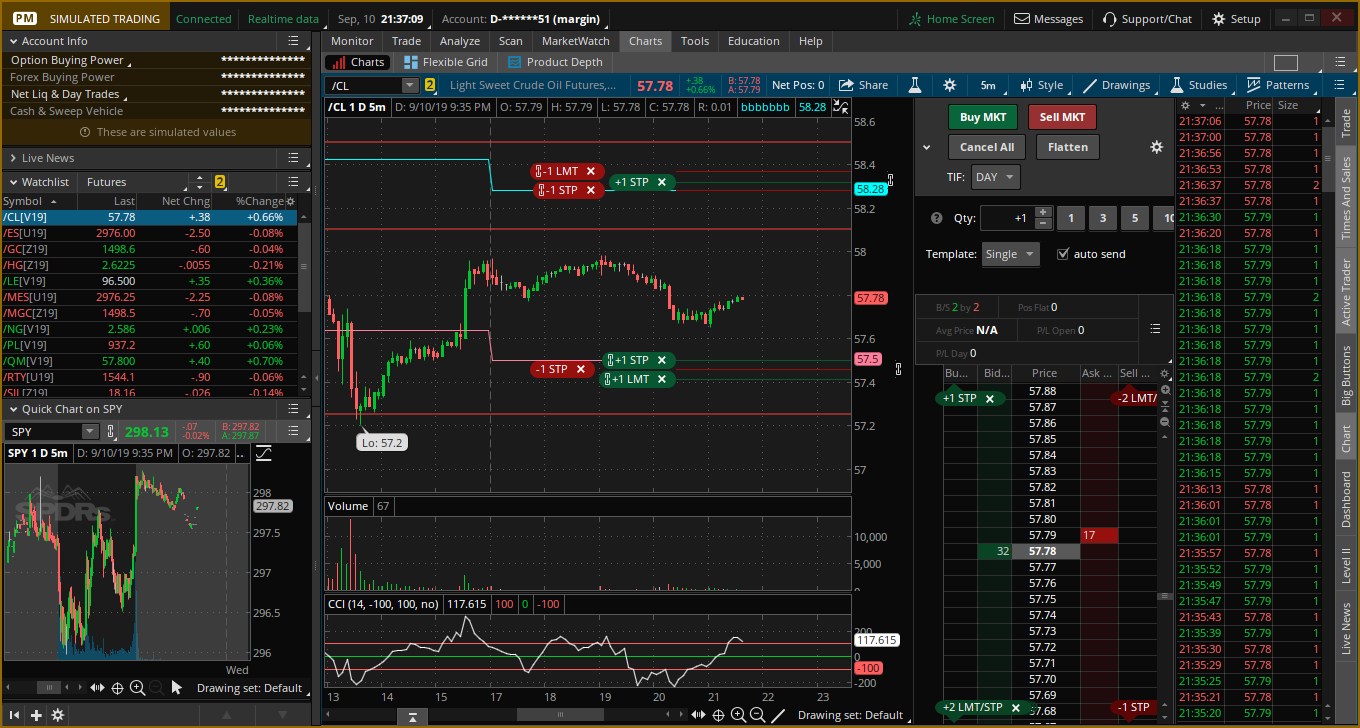Click the Flatten button

point(1068,147)
